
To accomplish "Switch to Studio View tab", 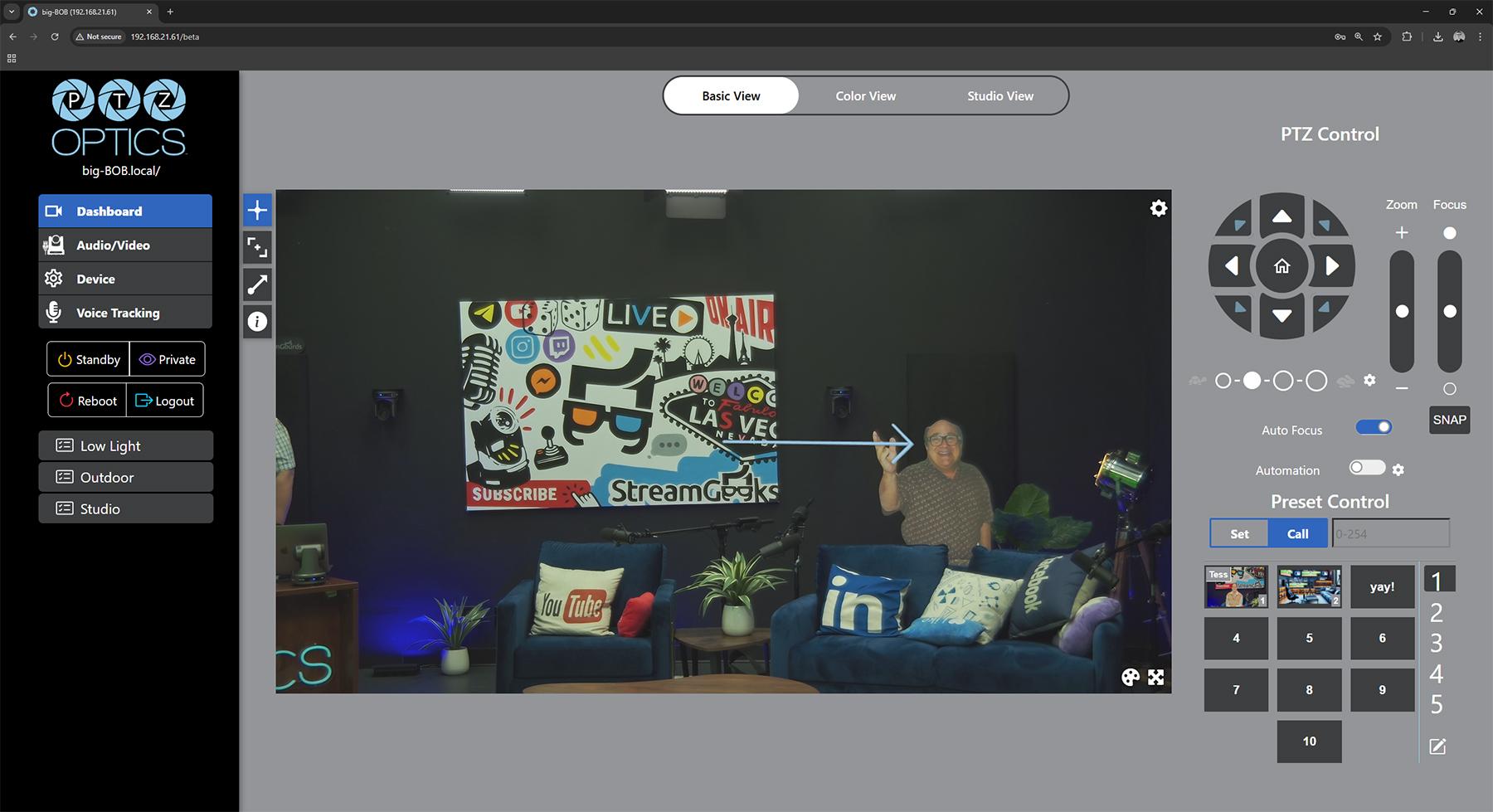I will tap(1000, 96).
